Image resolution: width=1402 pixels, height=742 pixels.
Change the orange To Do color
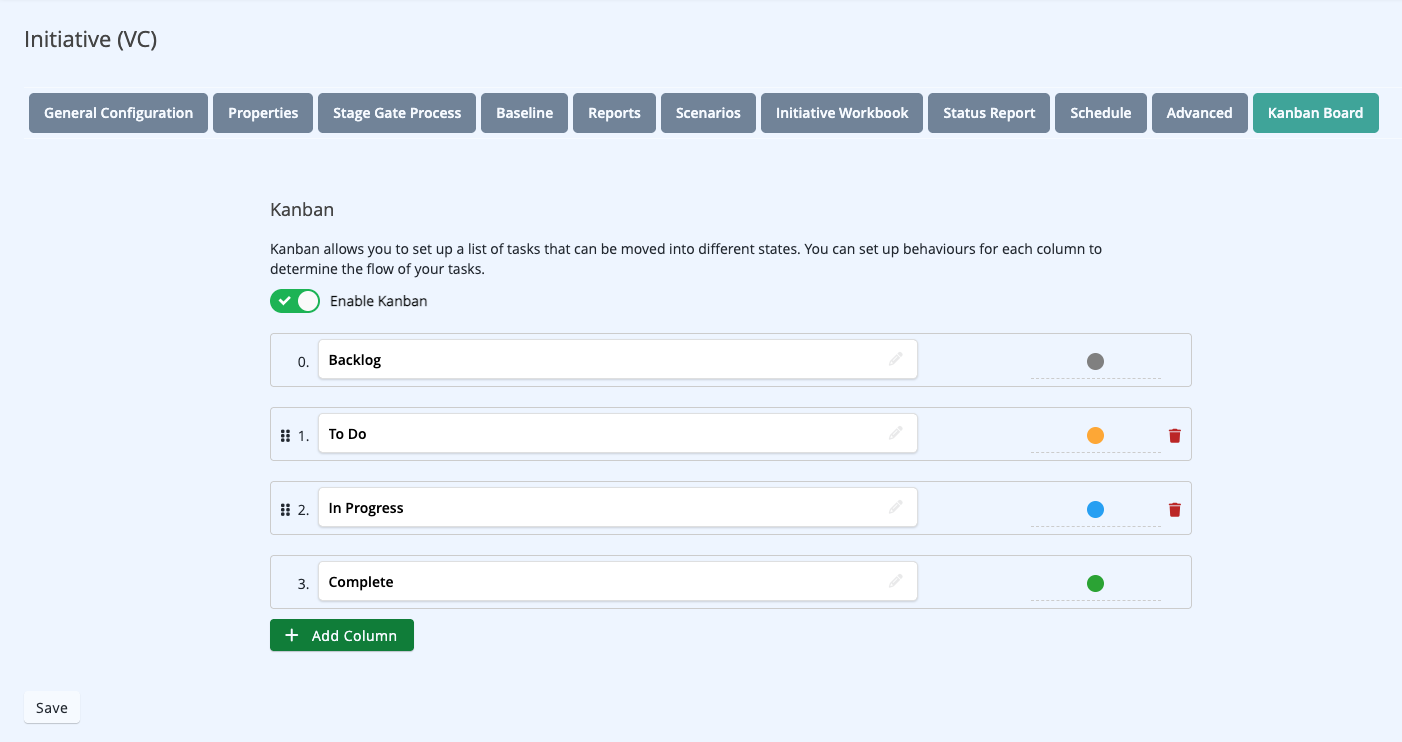(x=1095, y=436)
